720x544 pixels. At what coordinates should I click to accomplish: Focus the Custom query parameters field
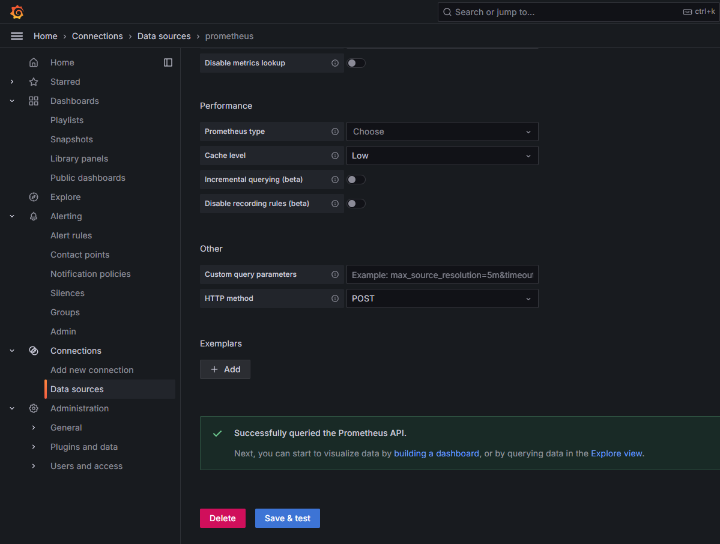click(x=442, y=275)
